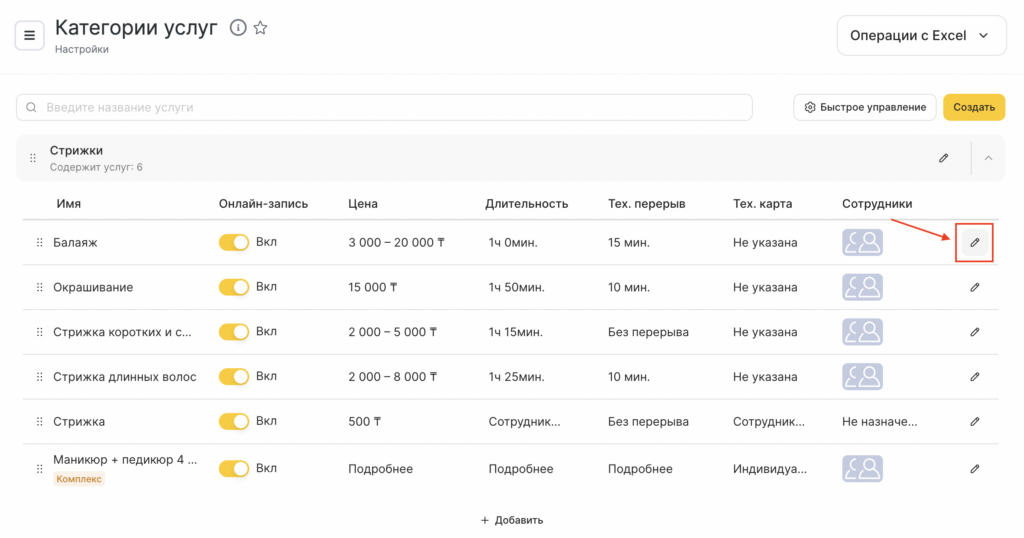Image resolution: width=1024 pixels, height=538 pixels.
Task: Click drag handle for Стрижки category
Action: tap(33, 158)
